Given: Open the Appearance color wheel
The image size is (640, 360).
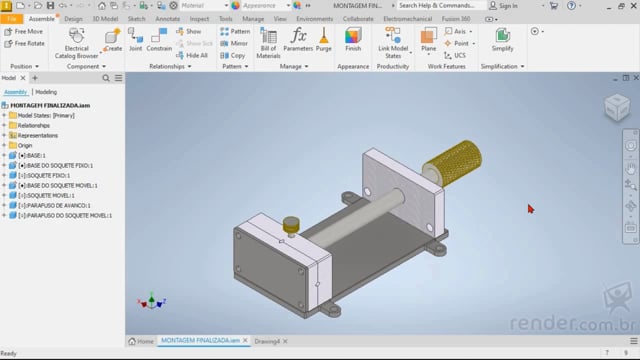Looking at the screenshot, I should point(236,6).
